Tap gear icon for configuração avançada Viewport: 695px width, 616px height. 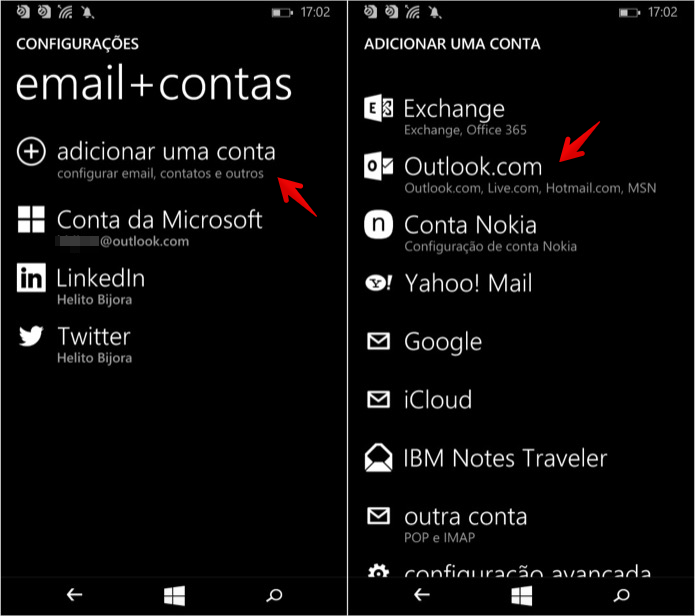click(x=378, y=571)
